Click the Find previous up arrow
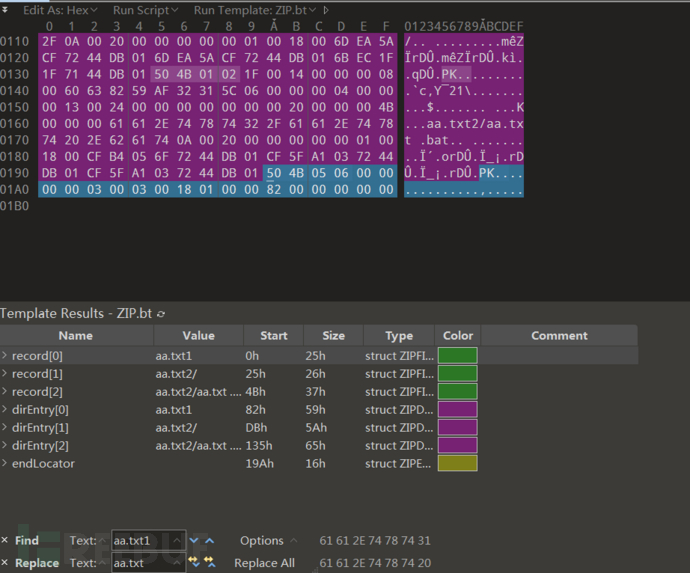 point(210,541)
